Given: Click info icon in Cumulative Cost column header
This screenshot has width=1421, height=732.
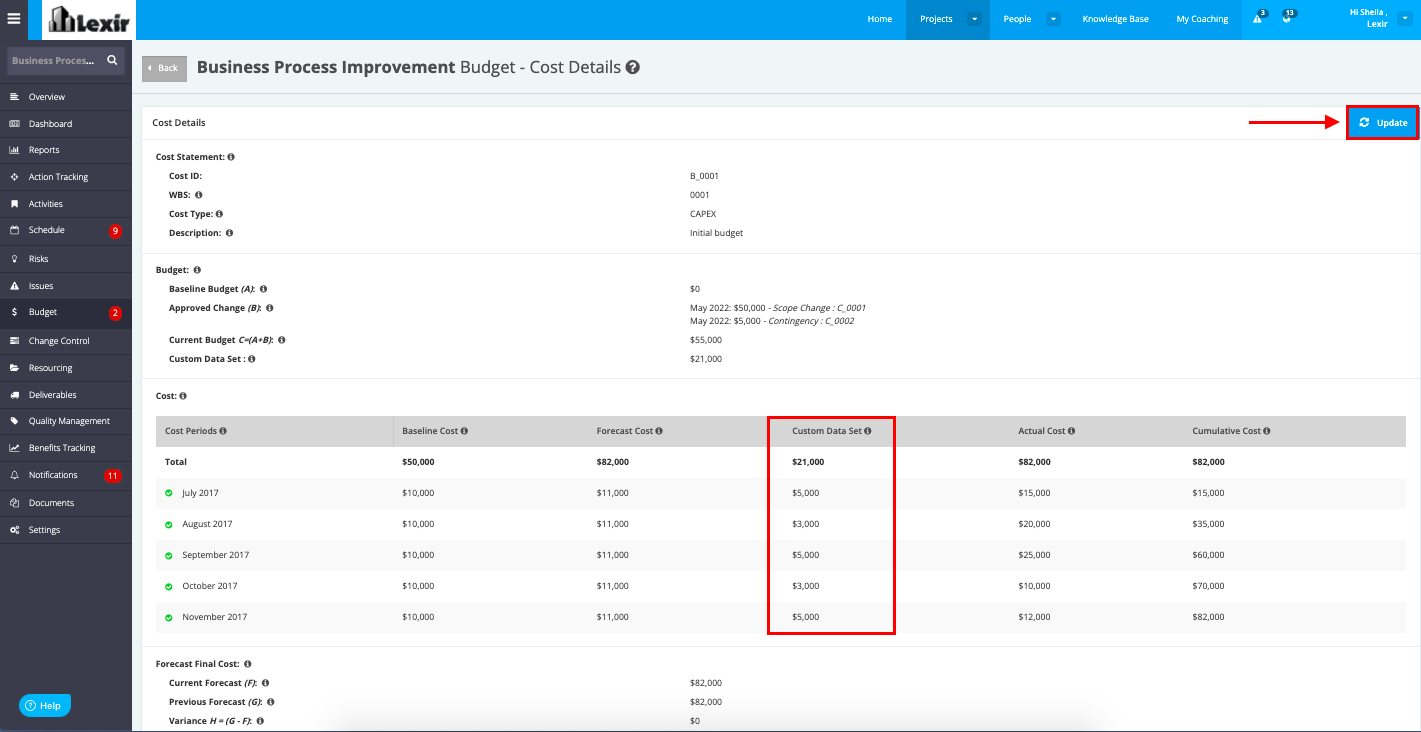Looking at the screenshot, I should point(1267,431).
